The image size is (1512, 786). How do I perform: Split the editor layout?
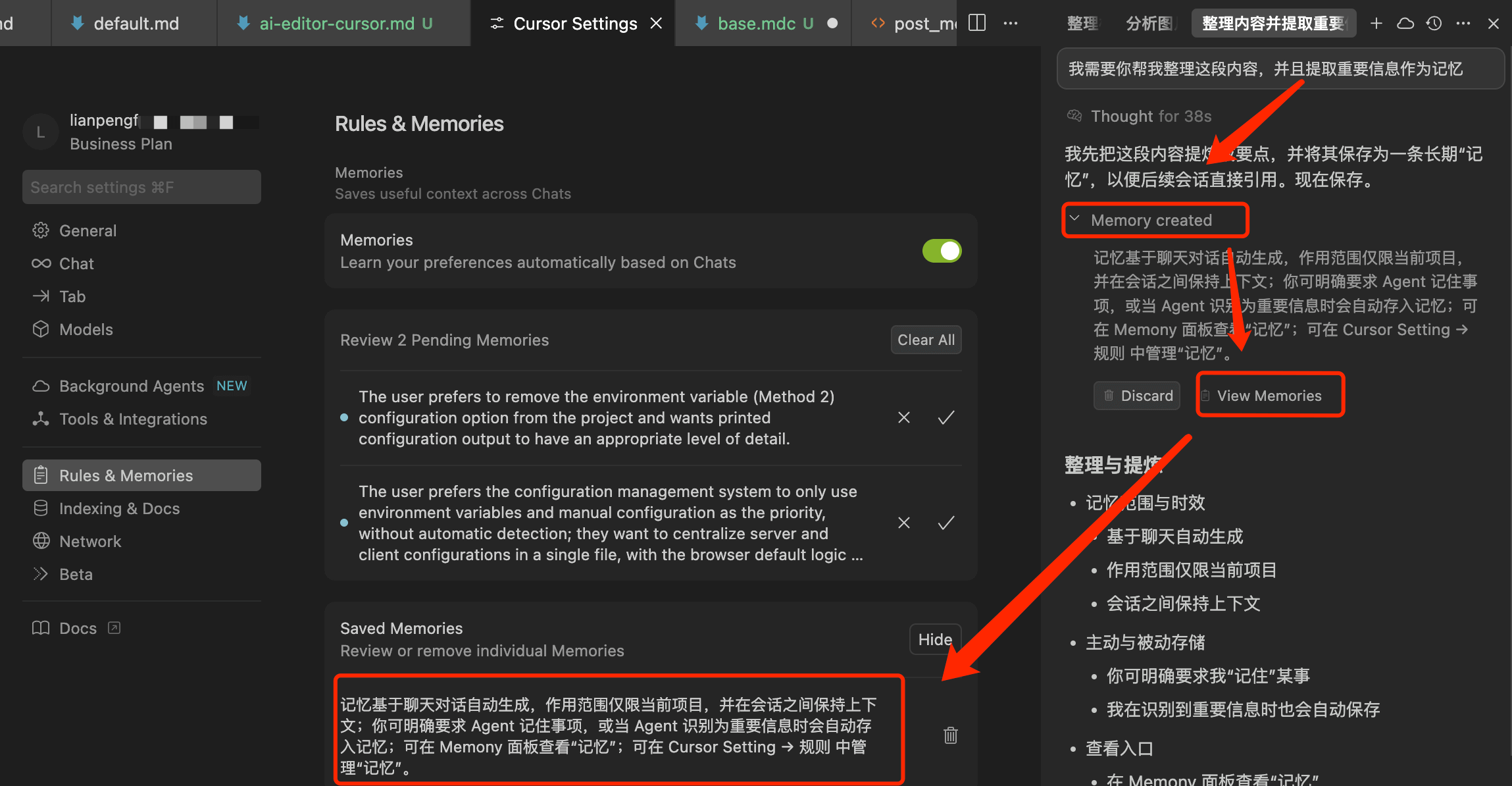(977, 23)
